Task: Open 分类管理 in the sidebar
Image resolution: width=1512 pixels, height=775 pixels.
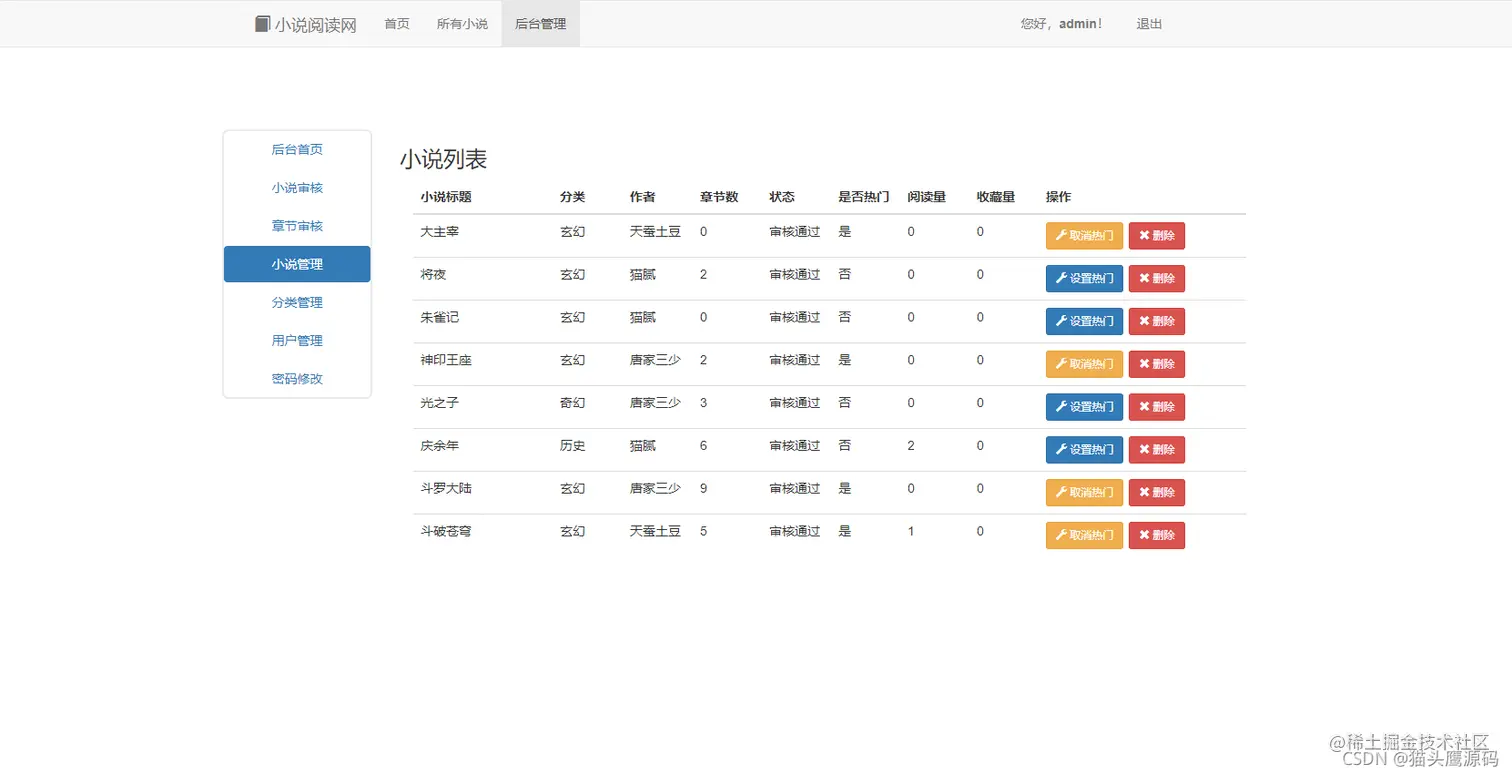Action: click(297, 302)
